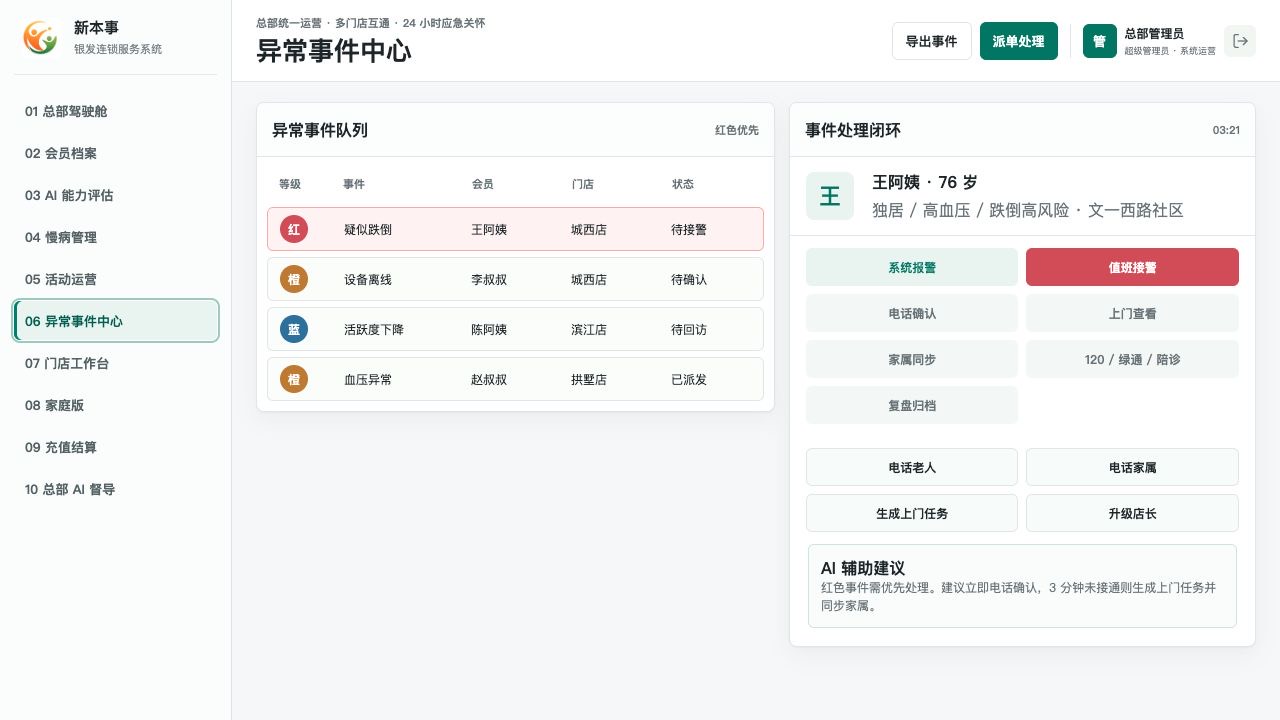Click status 待确认
Screen dimensions: 1280x720
689,279
